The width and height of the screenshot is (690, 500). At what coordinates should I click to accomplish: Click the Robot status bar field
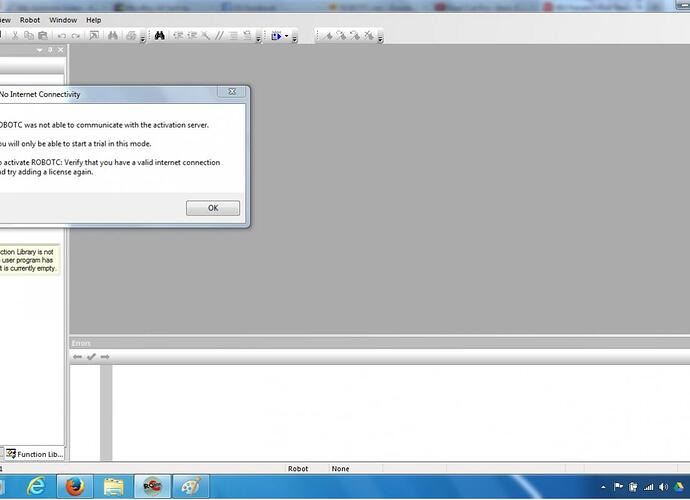pyautogui.click(x=307, y=469)
